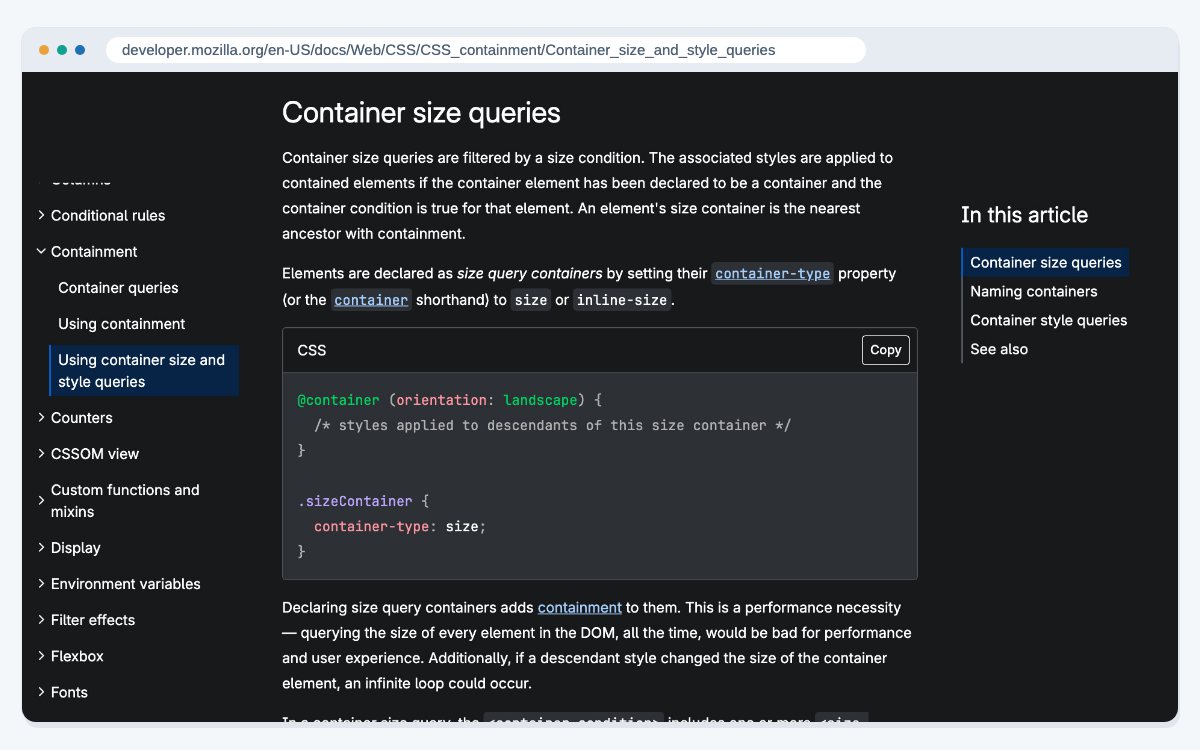This screenshot has width=1200, height=750.
Task: Expand the Conditional rules sidebar section
Action: (41, 215)
